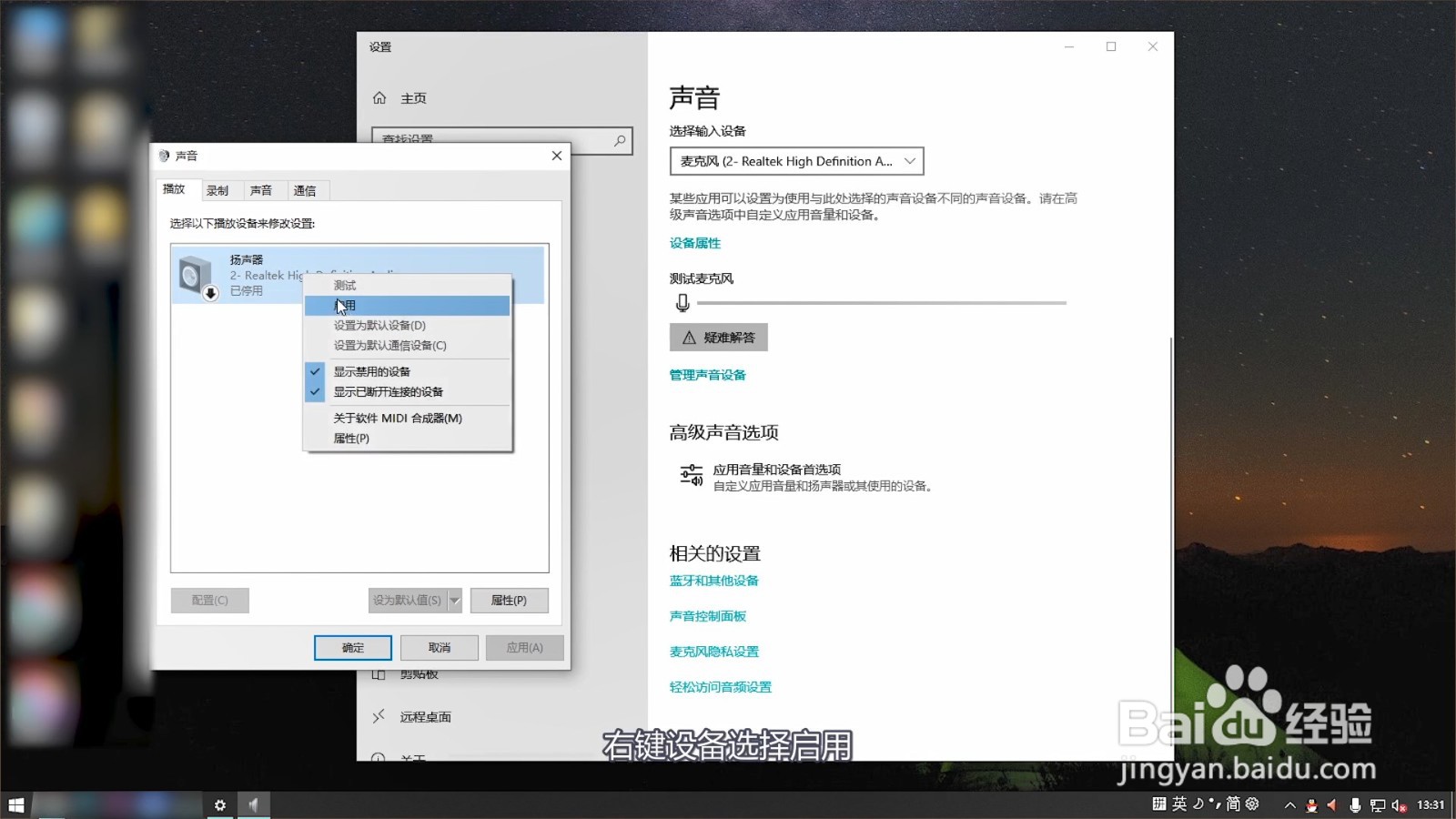Toggle simplified Chinese 简 indicator
The width and height of the screenshot is (1456, 819).
1233,804
